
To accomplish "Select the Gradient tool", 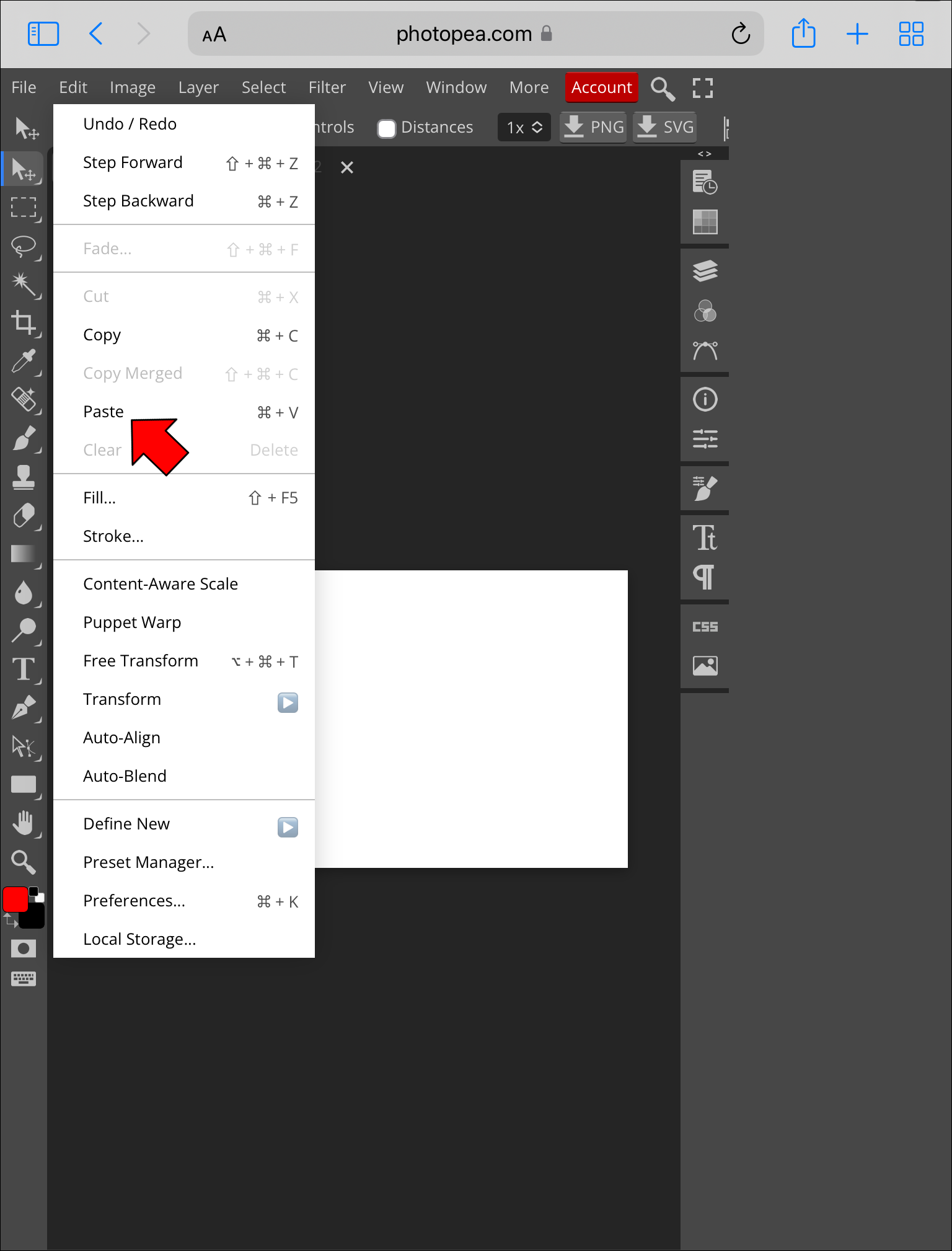I will tap(24, 554).
